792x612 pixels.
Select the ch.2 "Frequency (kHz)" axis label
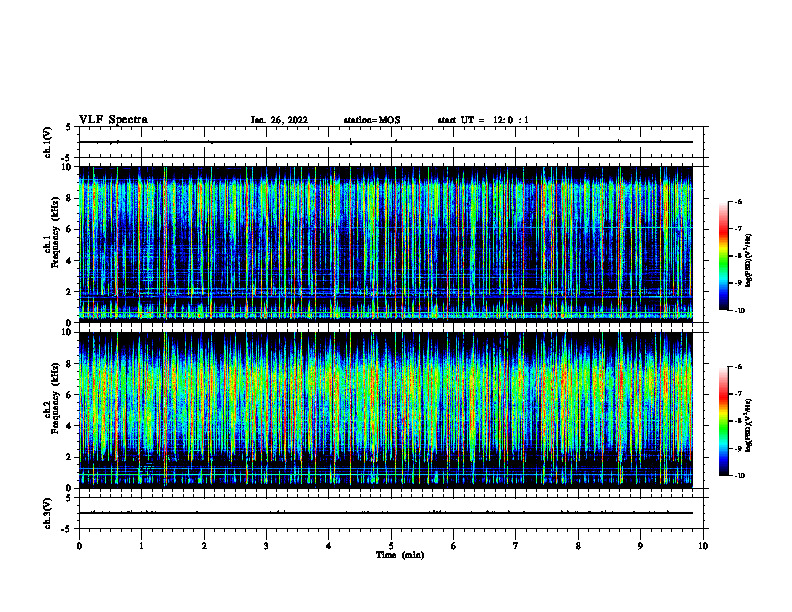tap(56, 398)
